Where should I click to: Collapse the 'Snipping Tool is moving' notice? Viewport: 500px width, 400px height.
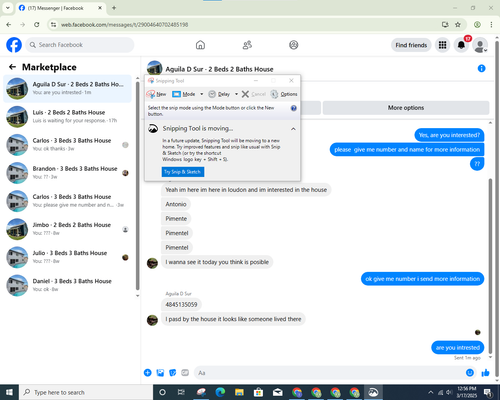coord(293,129)
